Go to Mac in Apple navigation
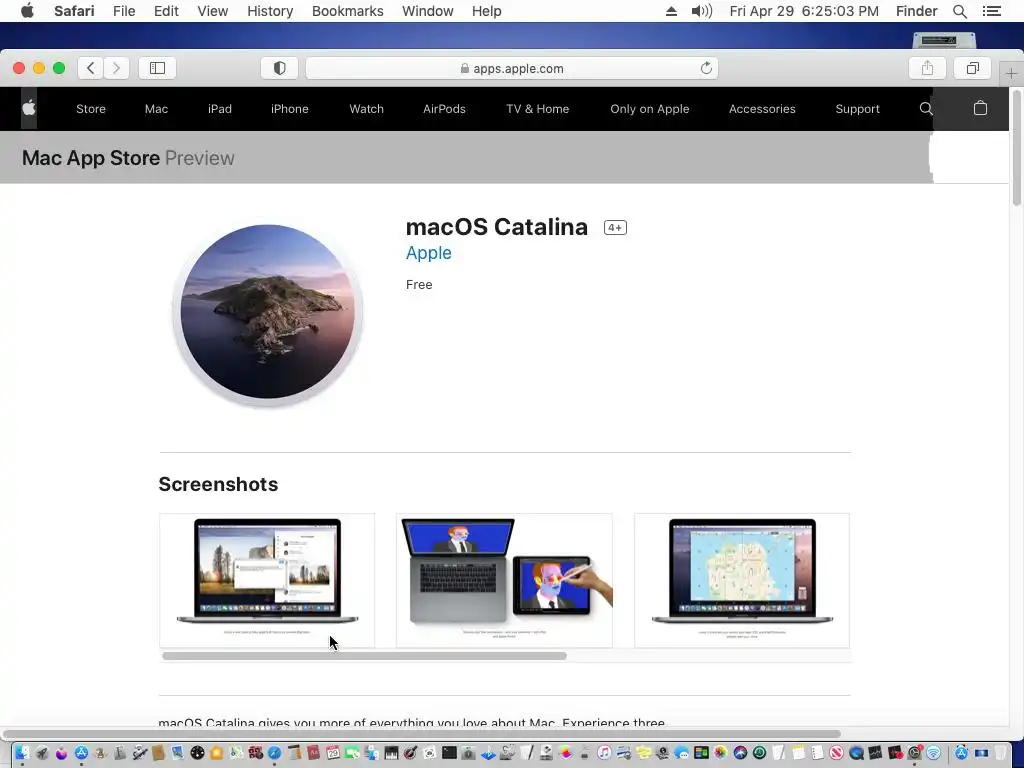Screen dimensions: 1024x768 coord(156,109)
